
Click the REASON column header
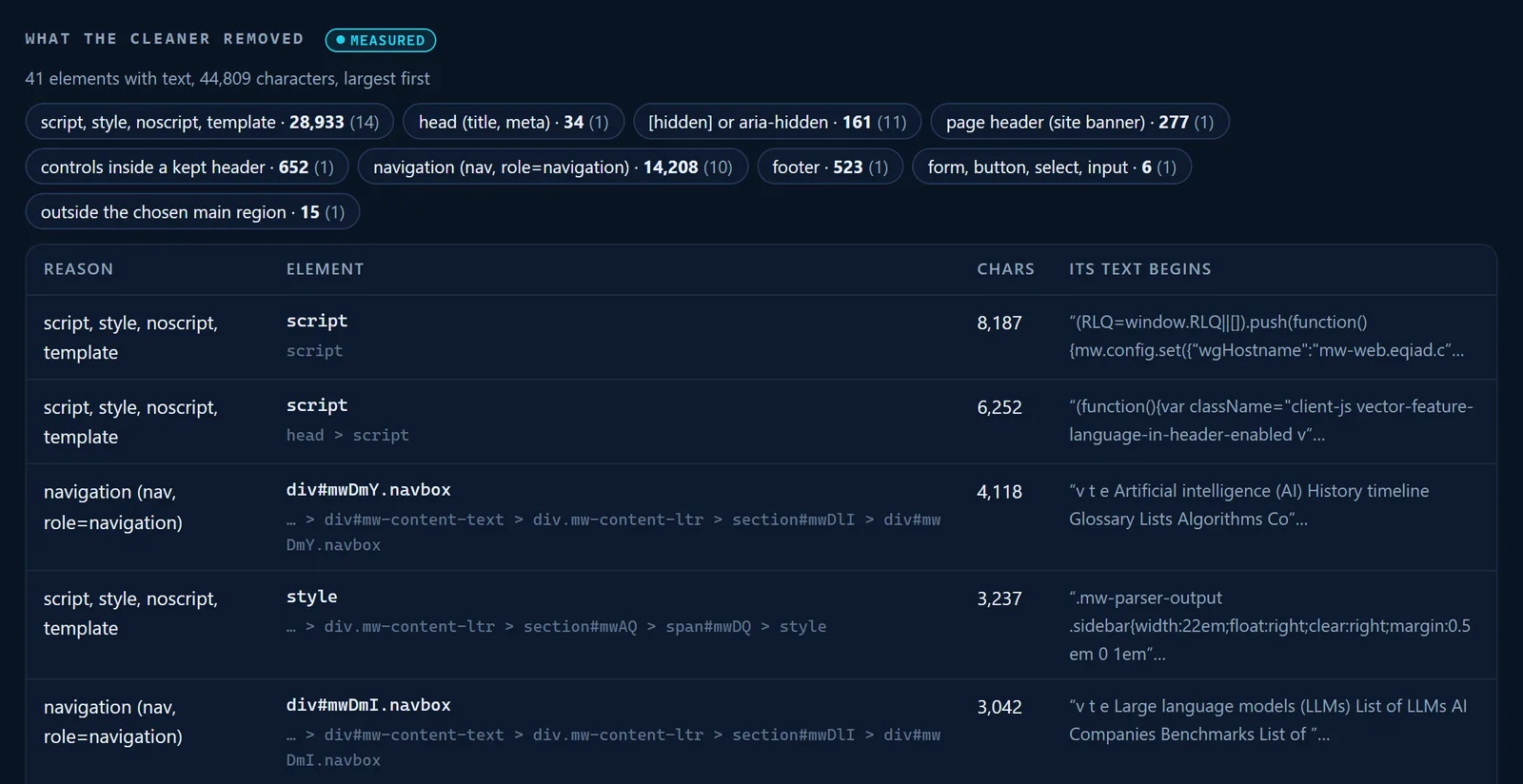78,269
